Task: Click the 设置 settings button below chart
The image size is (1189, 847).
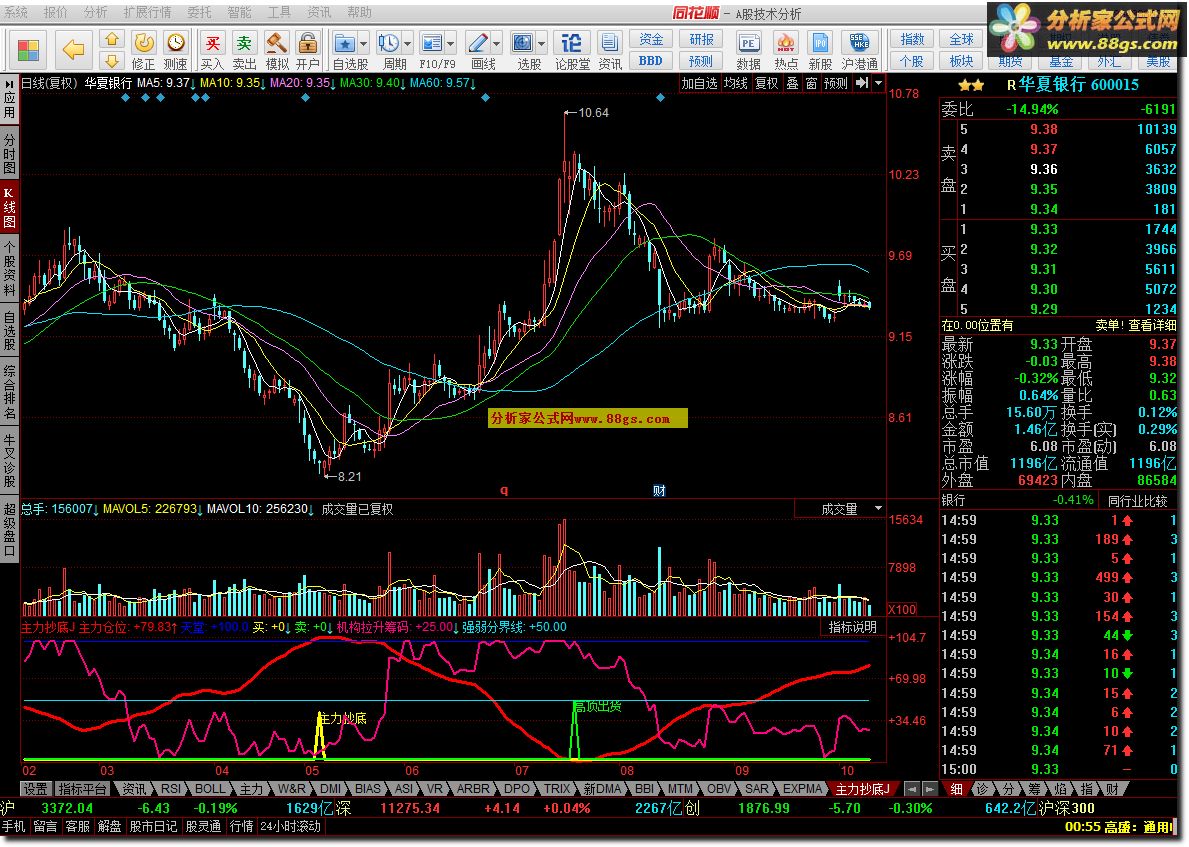Action: (x=35, y=789)
